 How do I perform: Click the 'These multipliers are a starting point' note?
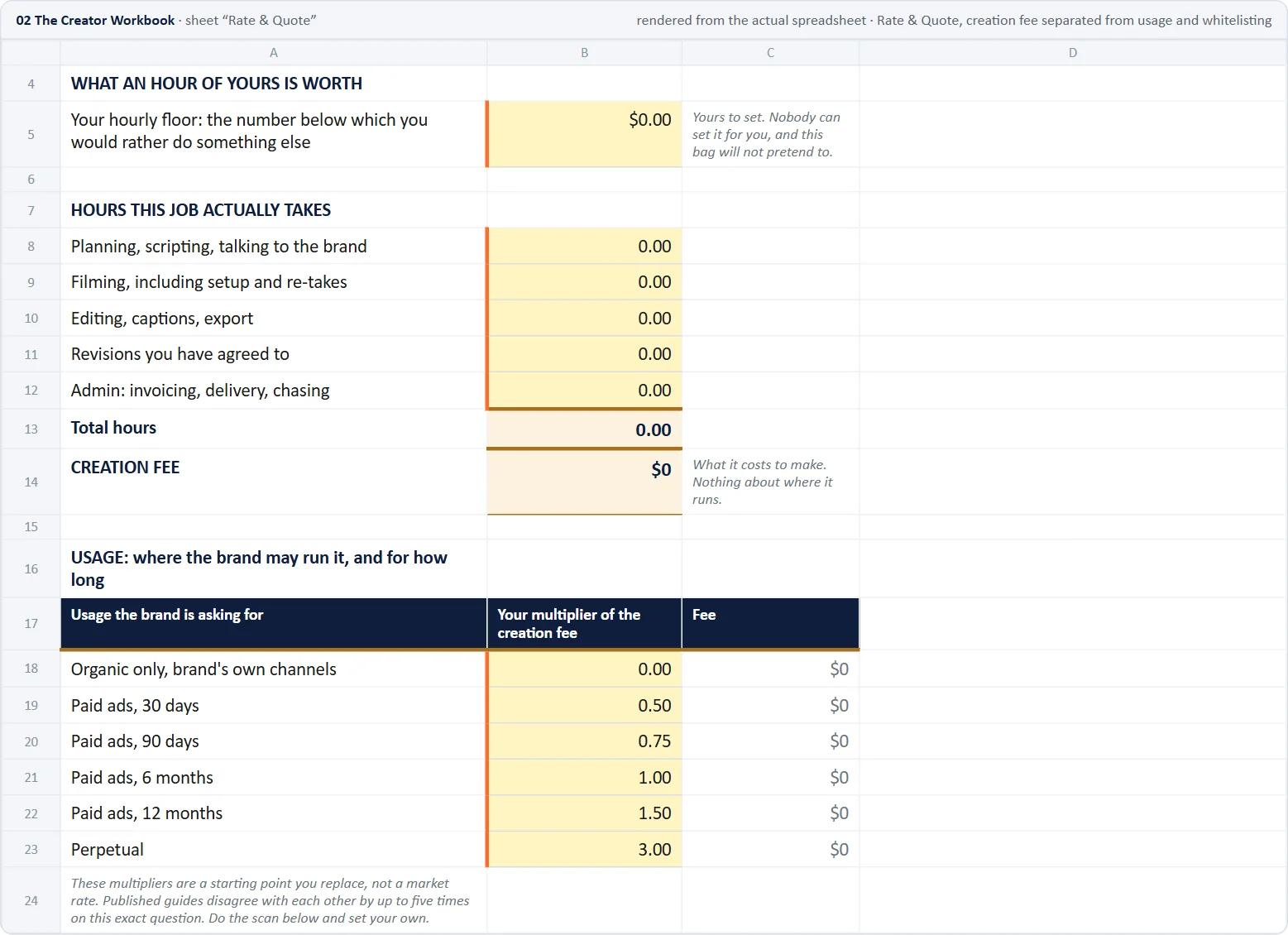point(270,901)
